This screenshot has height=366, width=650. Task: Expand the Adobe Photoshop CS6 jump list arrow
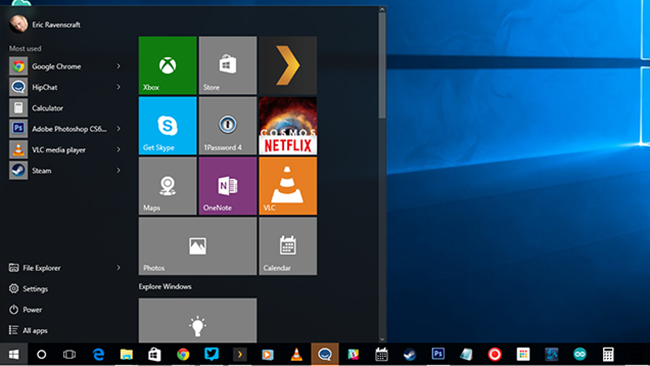pos(119,129)
